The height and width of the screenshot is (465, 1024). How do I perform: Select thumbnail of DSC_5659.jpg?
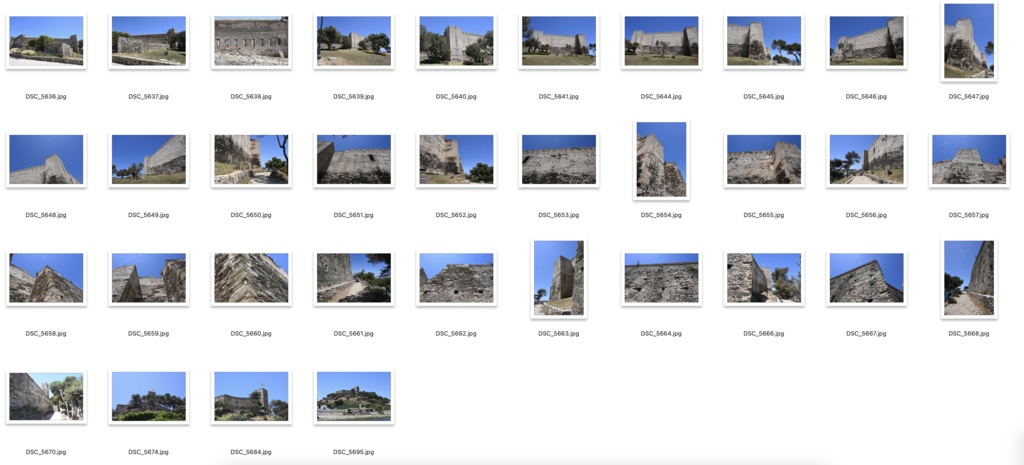(x=149, y=278)
